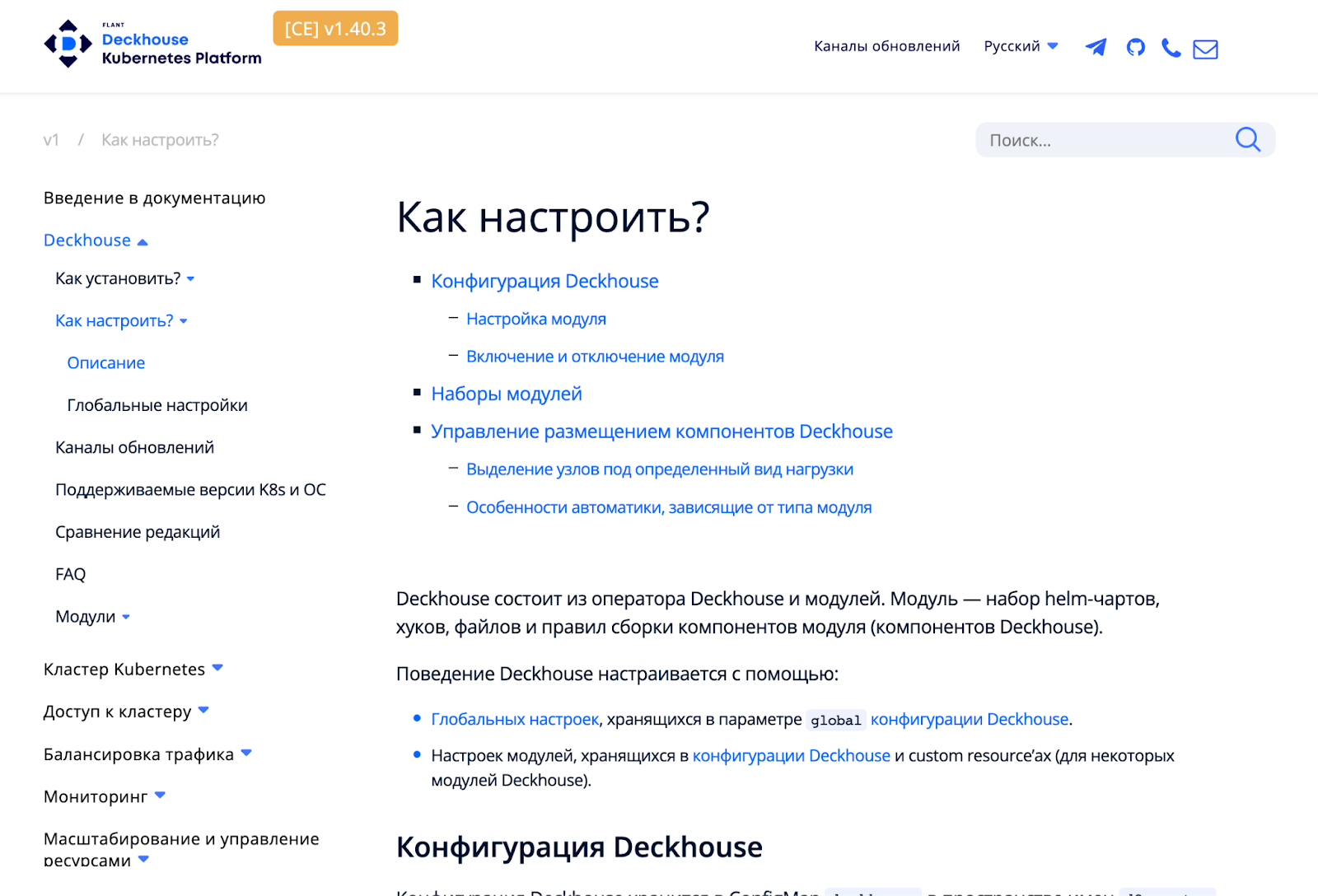Follow конфигурации Deckhouse link in Настроек модулей bullet
This screenshot has width=1318, height=896.
pyautogui.click(x=792, y=755)
